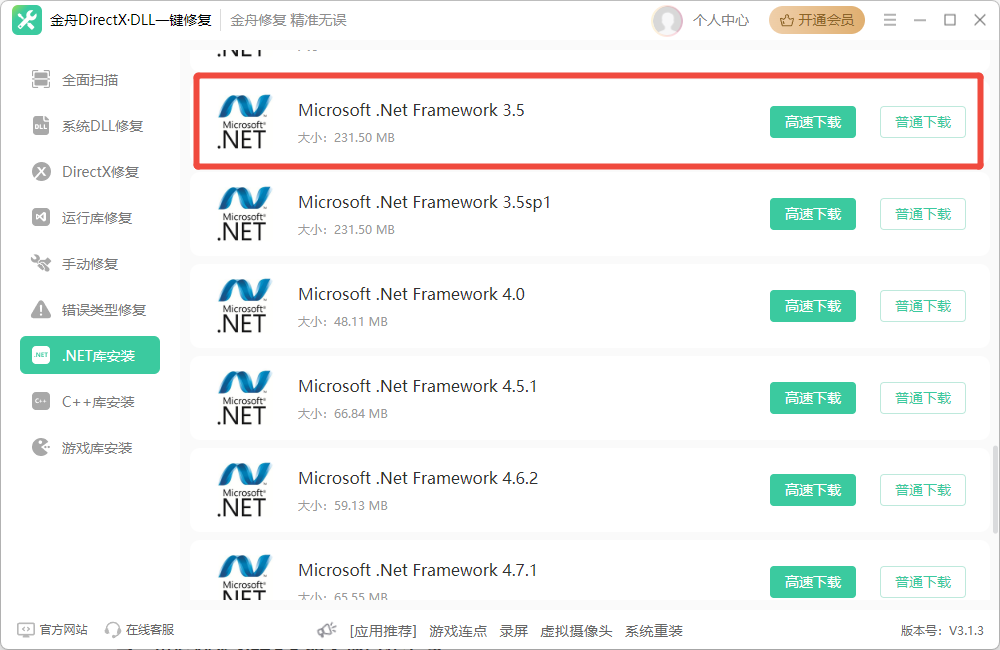Click 普通下载 for .Net Framework 3.5sp1
Image resolution: width=1000 pixels, height=650 pixels.
[x=923, y=214]
